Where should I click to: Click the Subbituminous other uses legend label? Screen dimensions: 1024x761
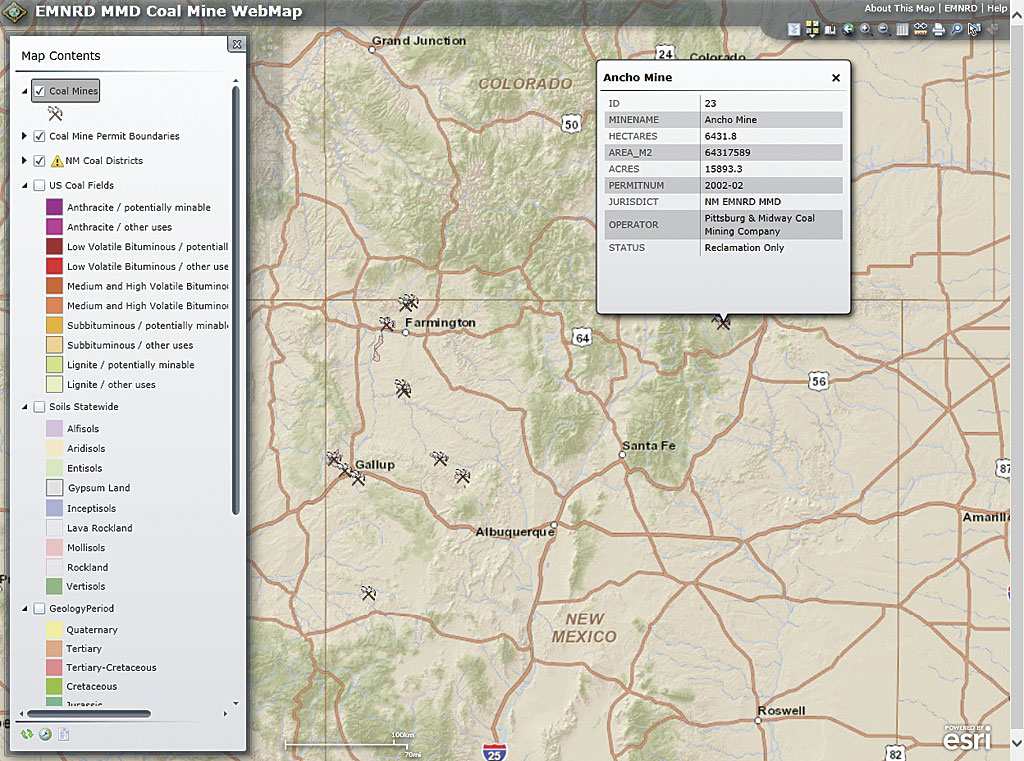click(x=130, y=345)
